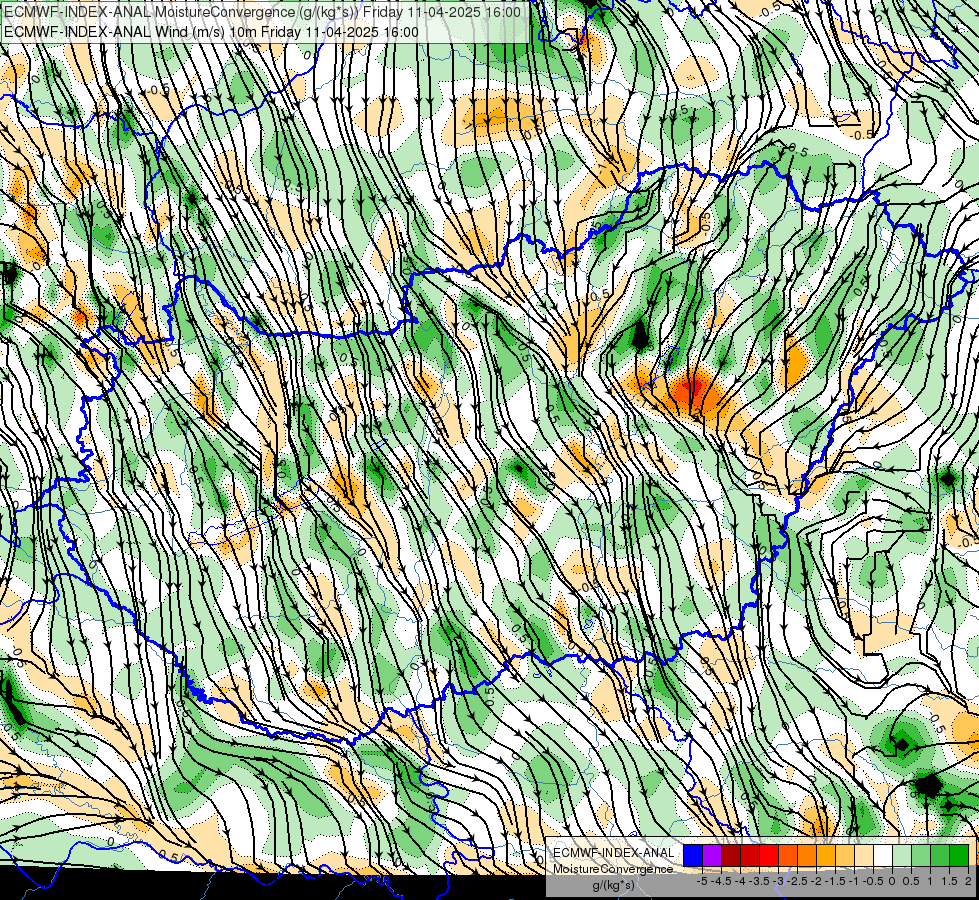This screenshot has width=979, height=900.
Task: Click the legend label 'ECMWF-INDEX-ANAL'
Action: click(614, 853)
